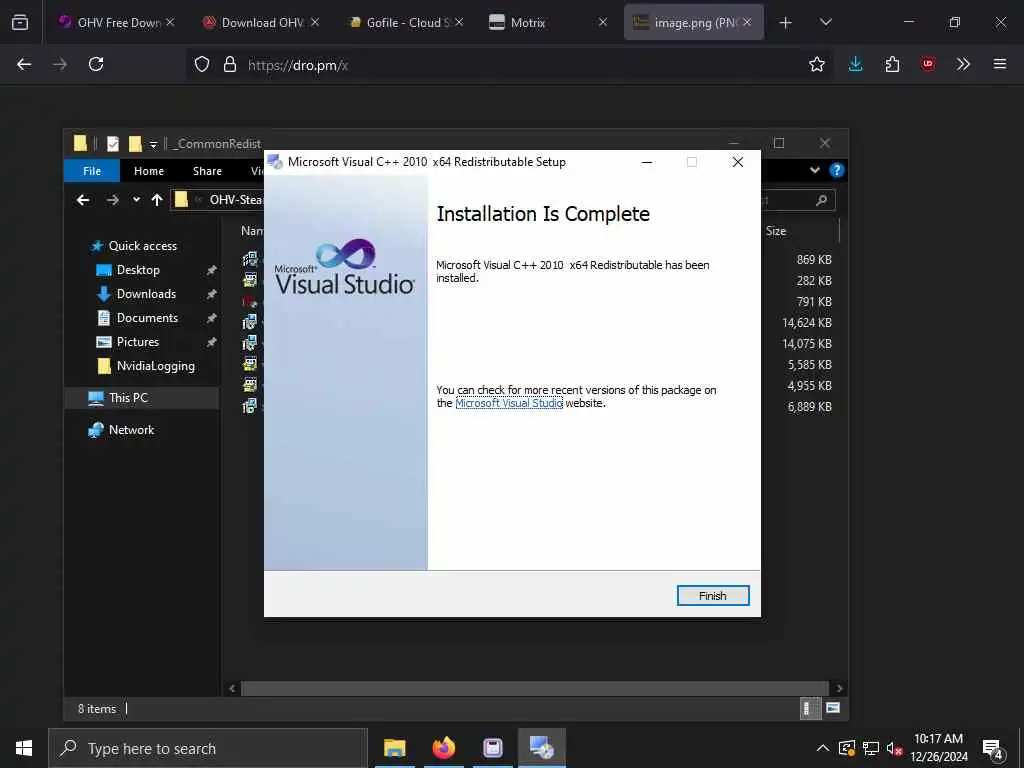1024x768 pixels.
Task: Open the Home tab in Explorer ribbon
Action: pyautogui.click(x=148, y=171)
